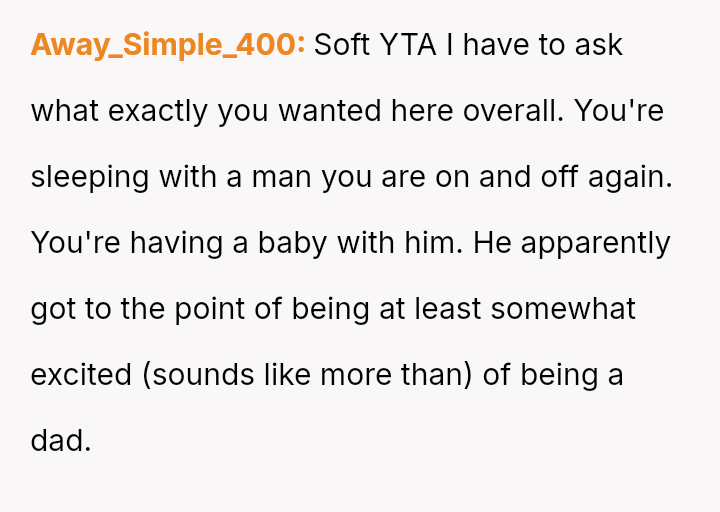Click the word "Soft" in the comment
720x512 pixels.
(x=343, y=45)
